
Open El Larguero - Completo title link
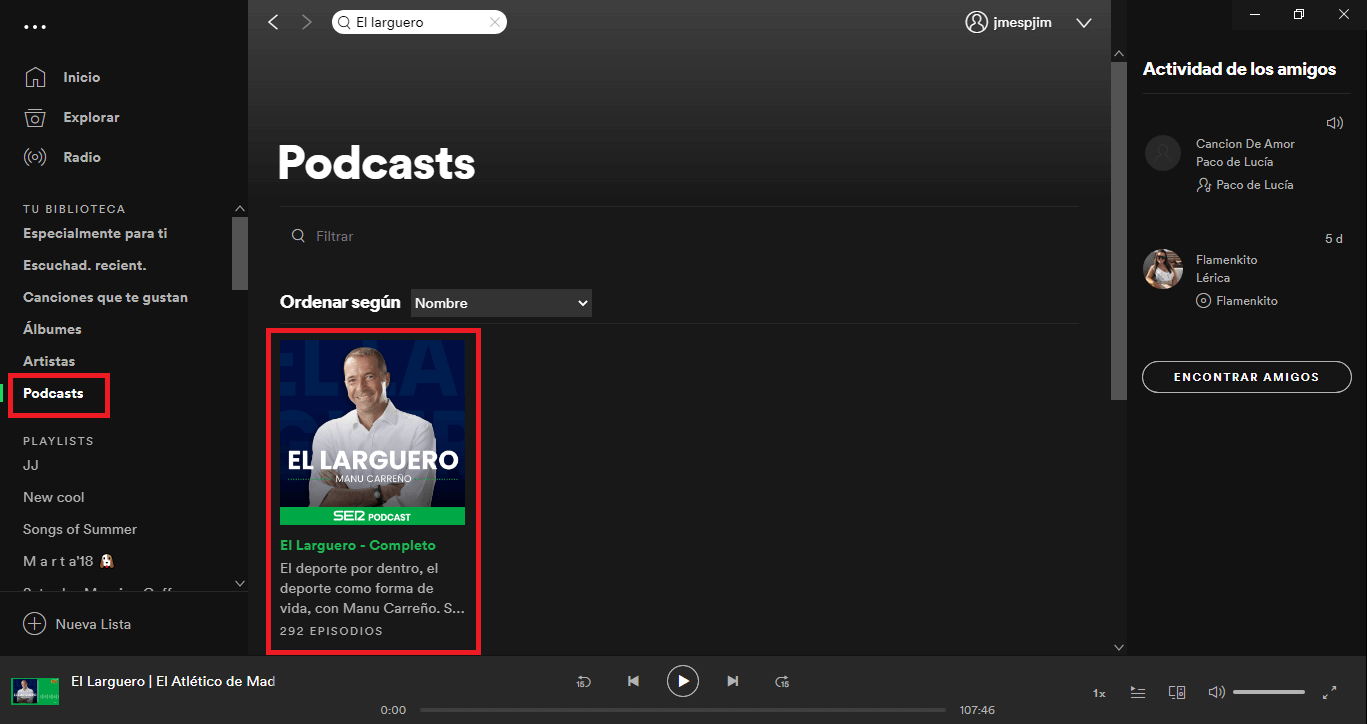point(358,545)
